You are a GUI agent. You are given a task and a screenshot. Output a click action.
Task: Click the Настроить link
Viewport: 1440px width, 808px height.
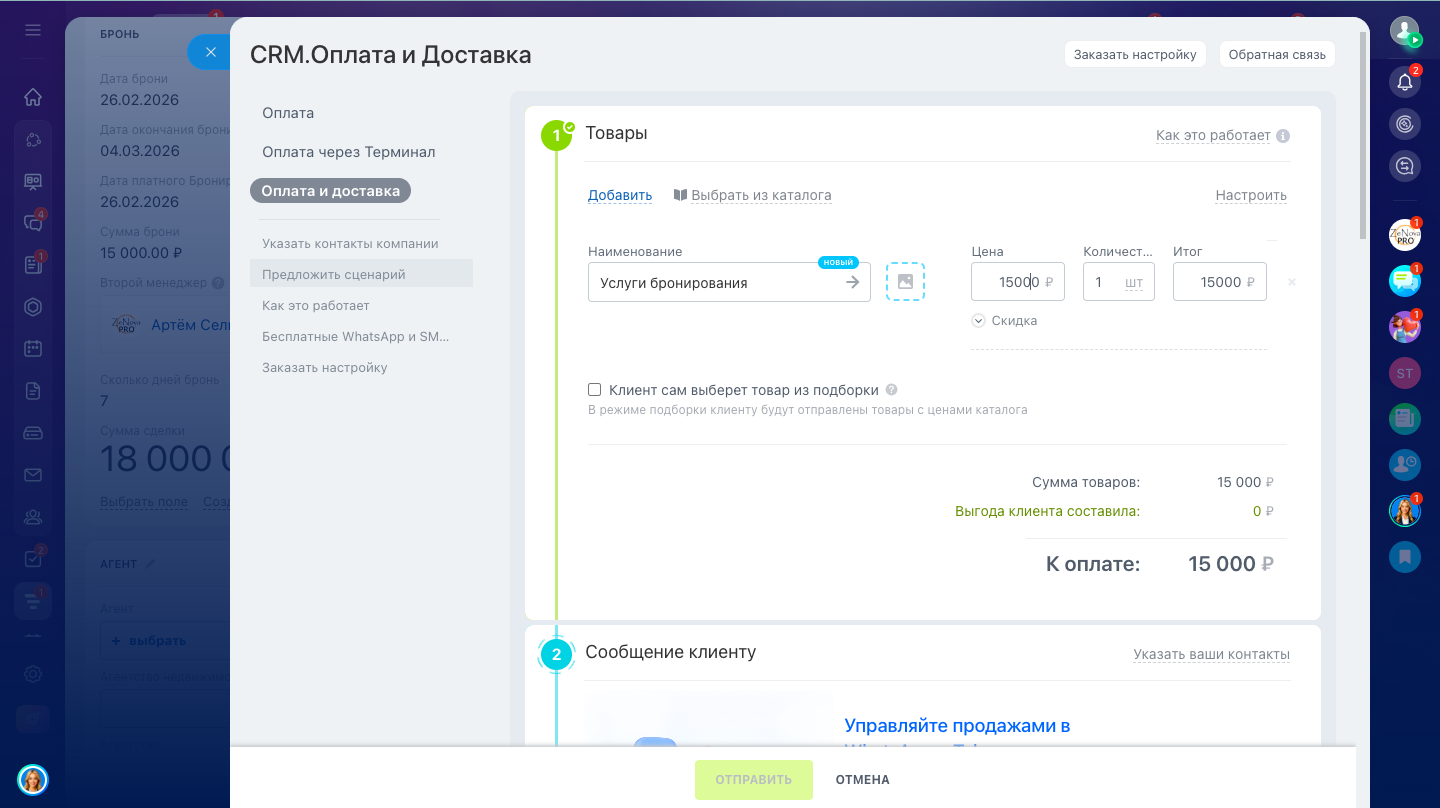click(x=1251, y=195)
